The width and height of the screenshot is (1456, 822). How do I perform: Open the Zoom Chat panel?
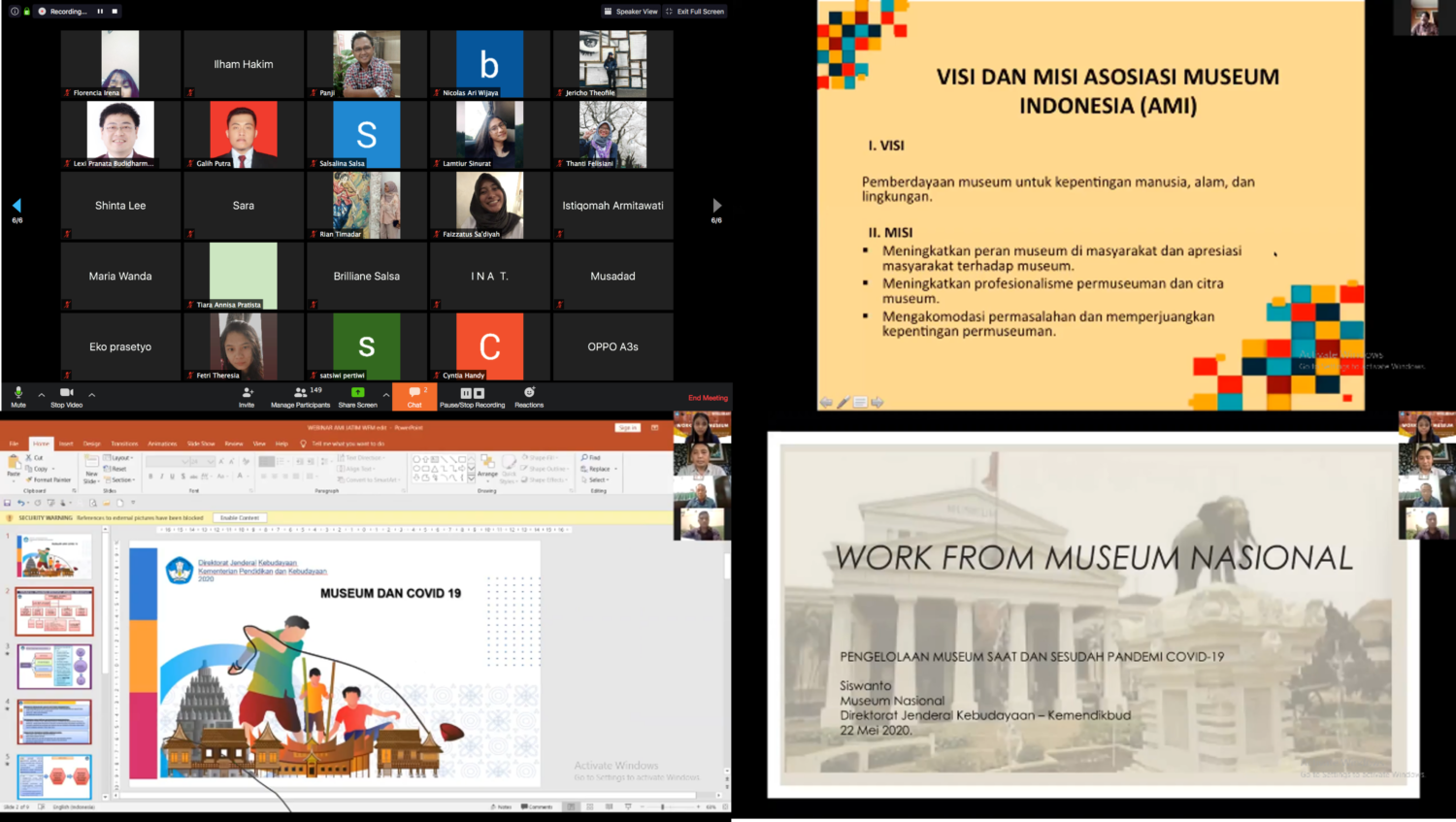tap(414, 394)
